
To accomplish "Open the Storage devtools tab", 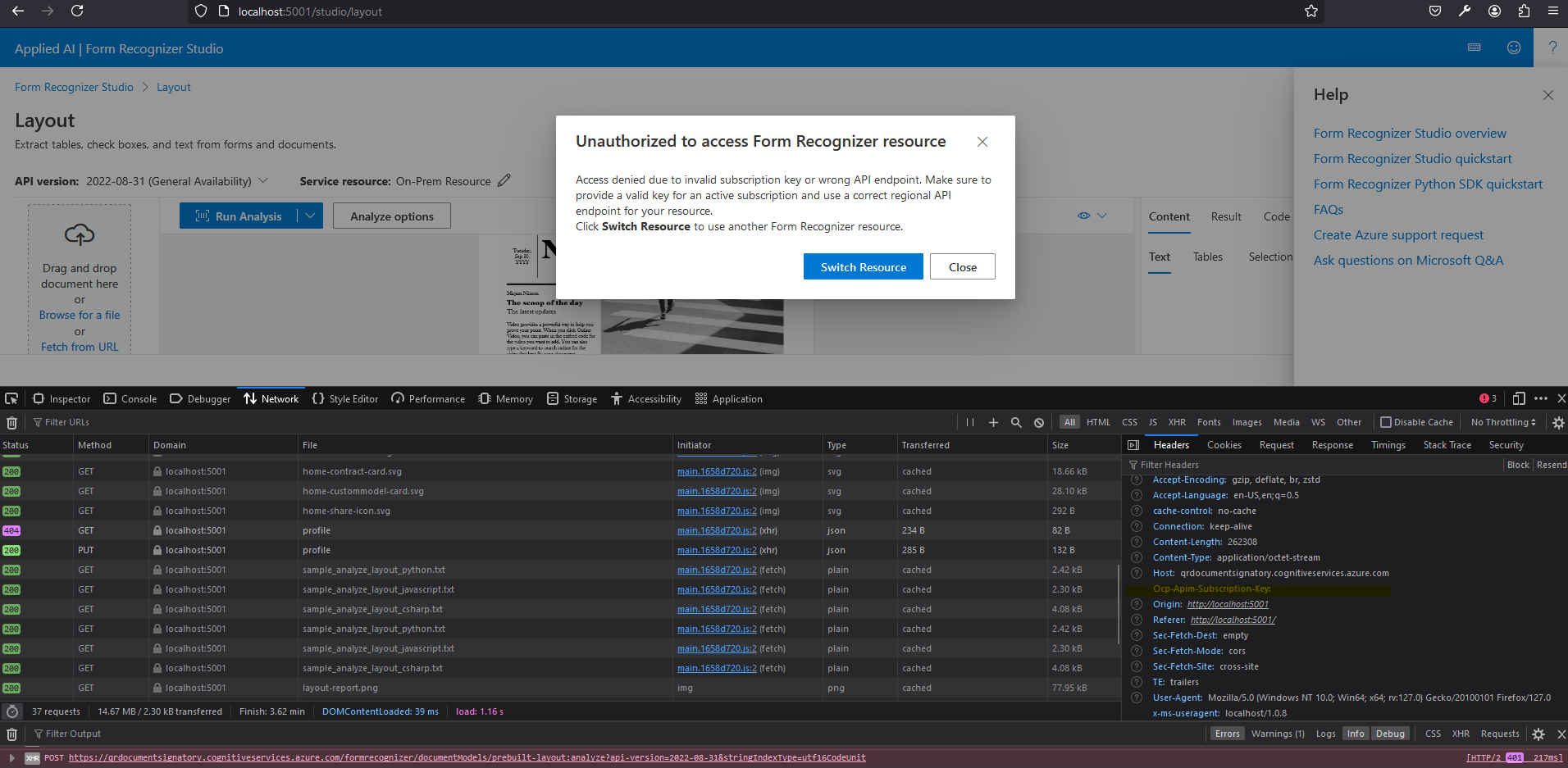I will tap(572, 398).
